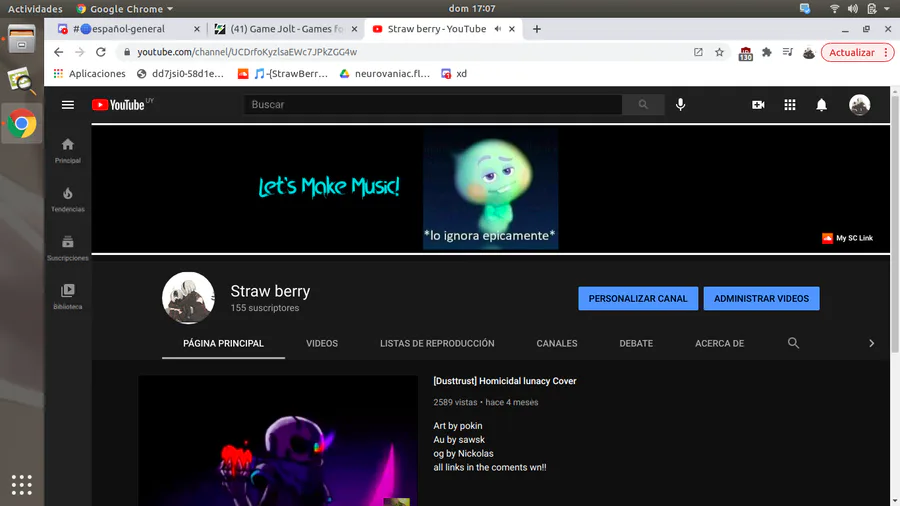
Task: Switch to LISTAS DE REPRODUCCIÓN tab
Action: (x=437, y=343)
